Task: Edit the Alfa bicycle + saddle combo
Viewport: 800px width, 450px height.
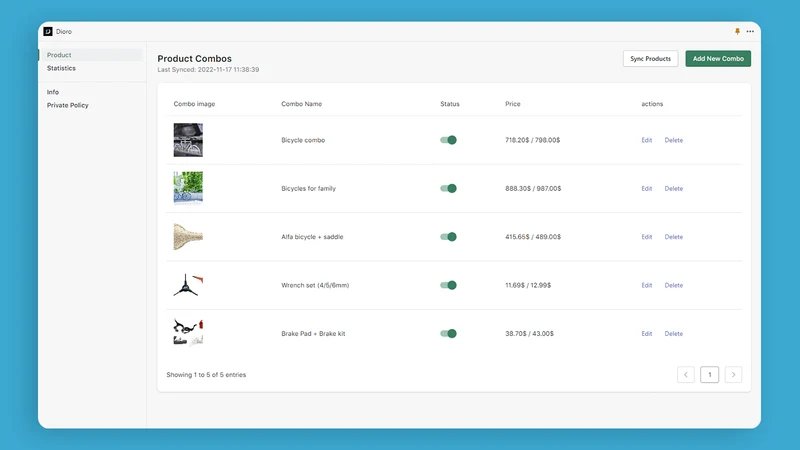Action: [646, 237]
